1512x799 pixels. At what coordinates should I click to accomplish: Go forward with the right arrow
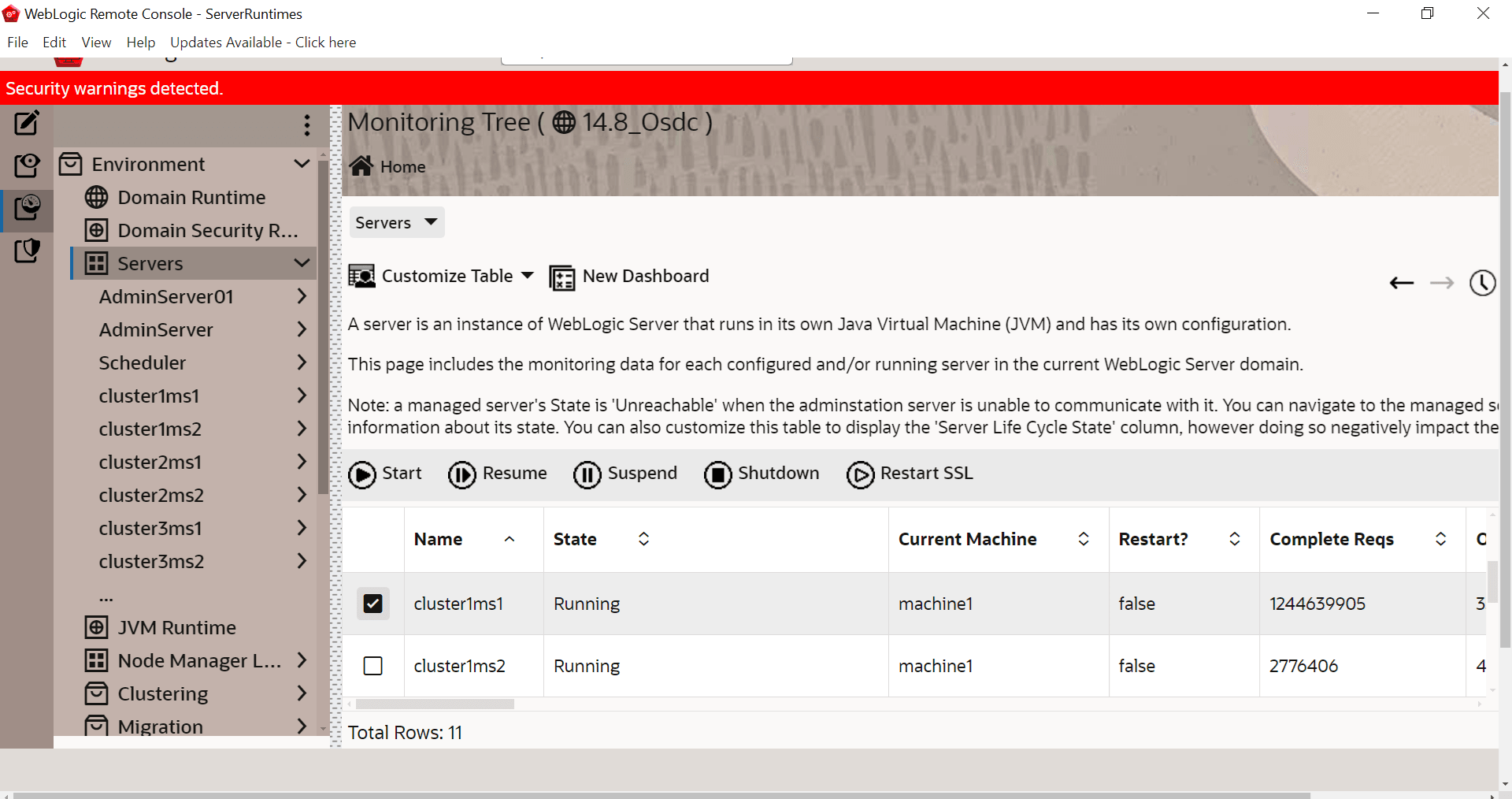point(1442,283)
